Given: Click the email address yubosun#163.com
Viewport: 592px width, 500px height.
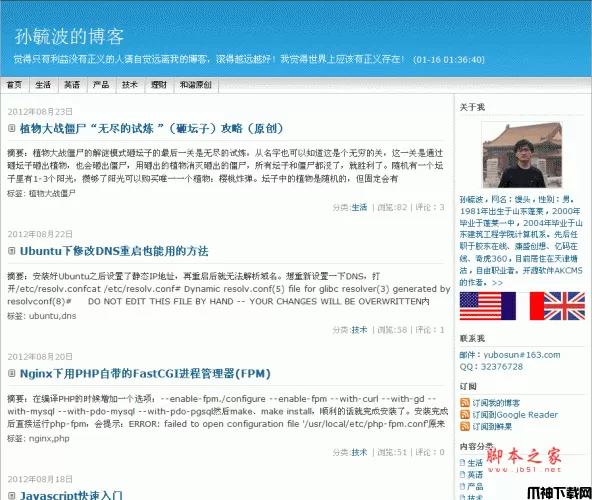Looking at the screenshot, I should coord(522,355).
